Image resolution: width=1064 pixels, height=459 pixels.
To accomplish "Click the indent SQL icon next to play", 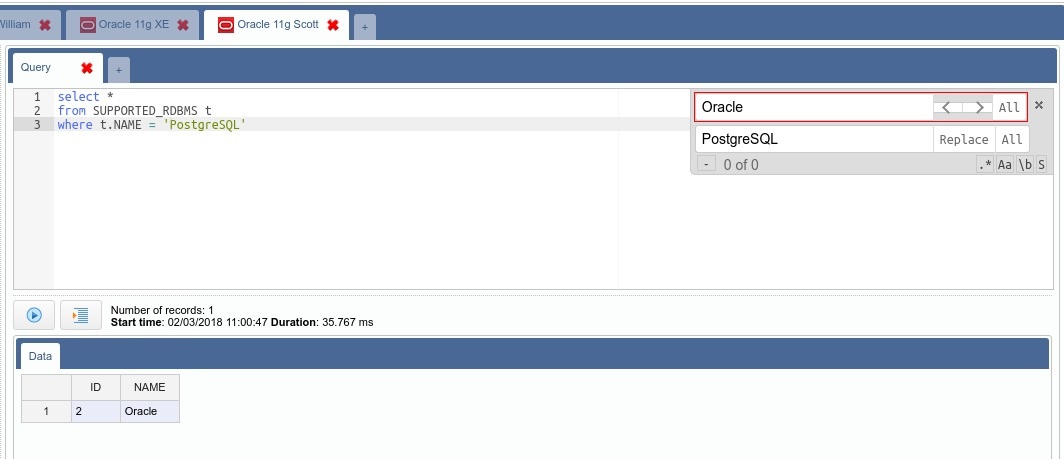I will [81, 315].
